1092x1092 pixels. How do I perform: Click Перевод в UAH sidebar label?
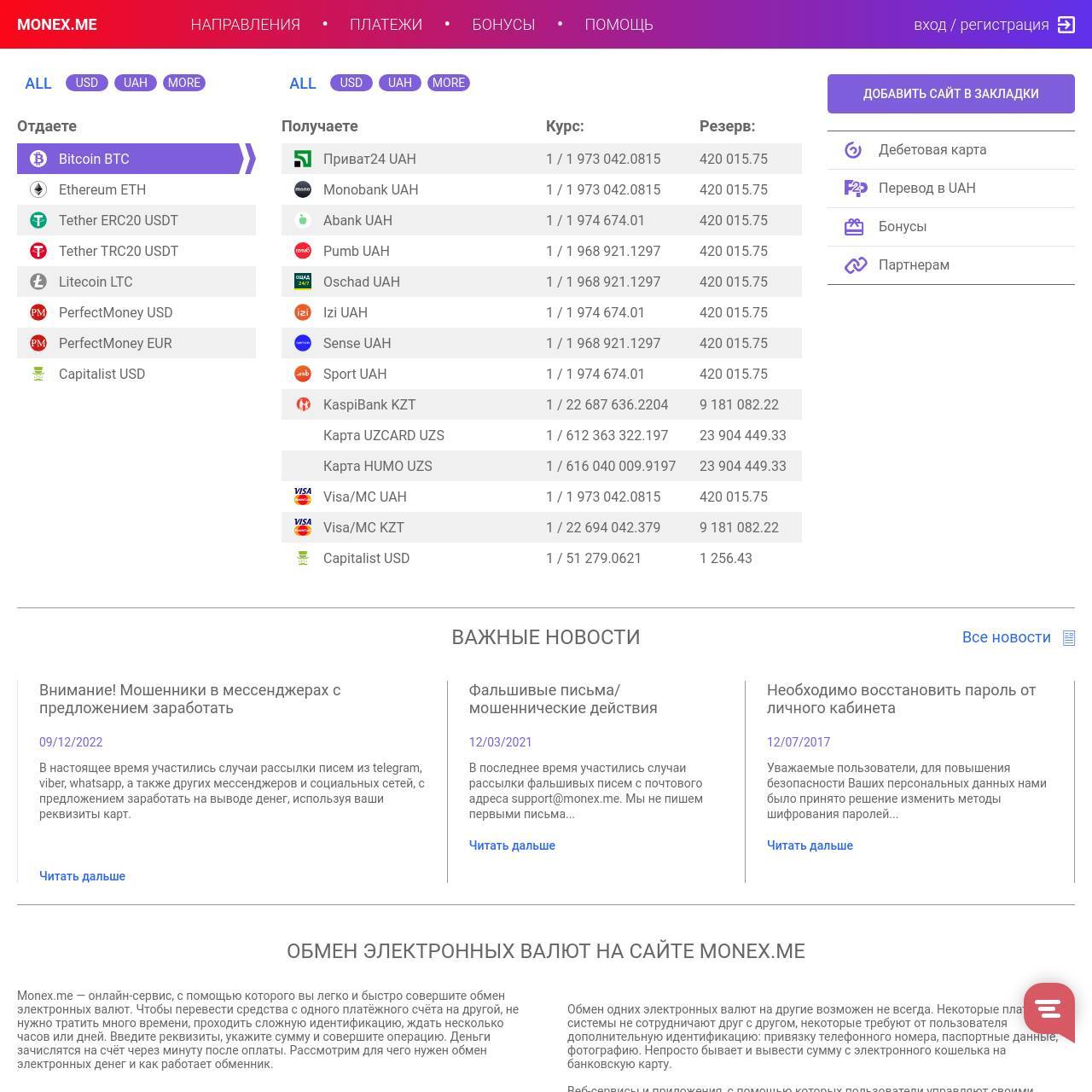click(x=927, y=188)
